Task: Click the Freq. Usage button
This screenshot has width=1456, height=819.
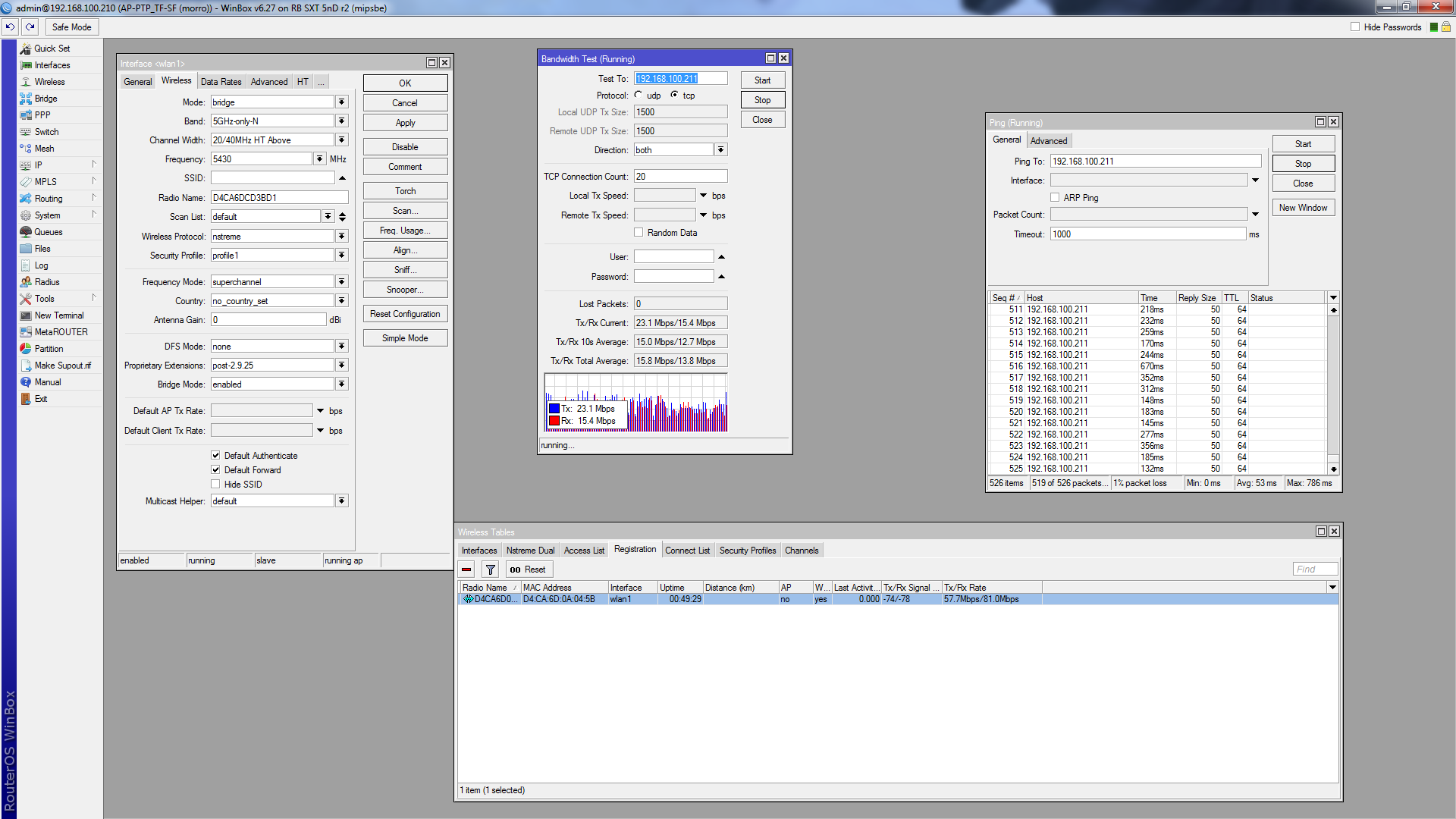Action: 405,231
